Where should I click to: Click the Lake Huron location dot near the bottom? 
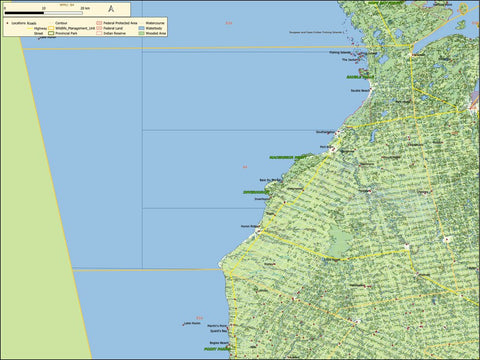(x=183, y=325)
